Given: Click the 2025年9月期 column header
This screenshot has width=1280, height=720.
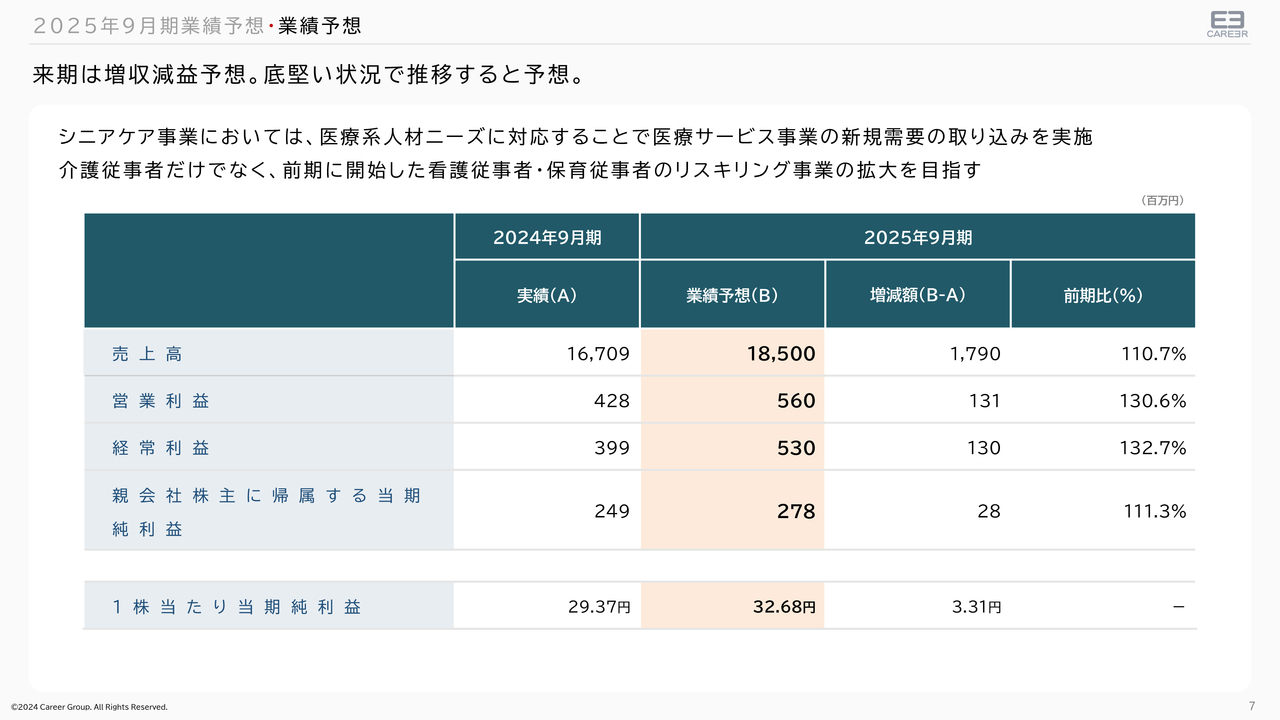Looking at the screenshot, I should [917, 237].
